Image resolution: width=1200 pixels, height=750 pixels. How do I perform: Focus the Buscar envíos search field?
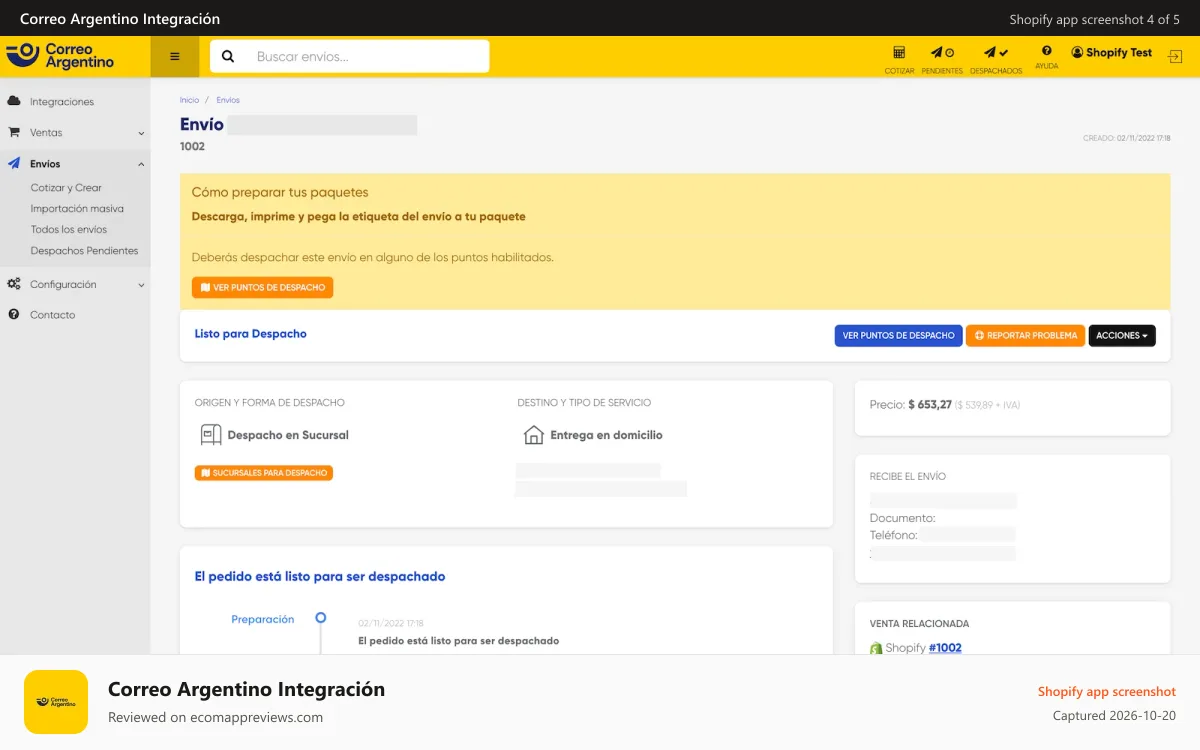(x=350, y=57)
